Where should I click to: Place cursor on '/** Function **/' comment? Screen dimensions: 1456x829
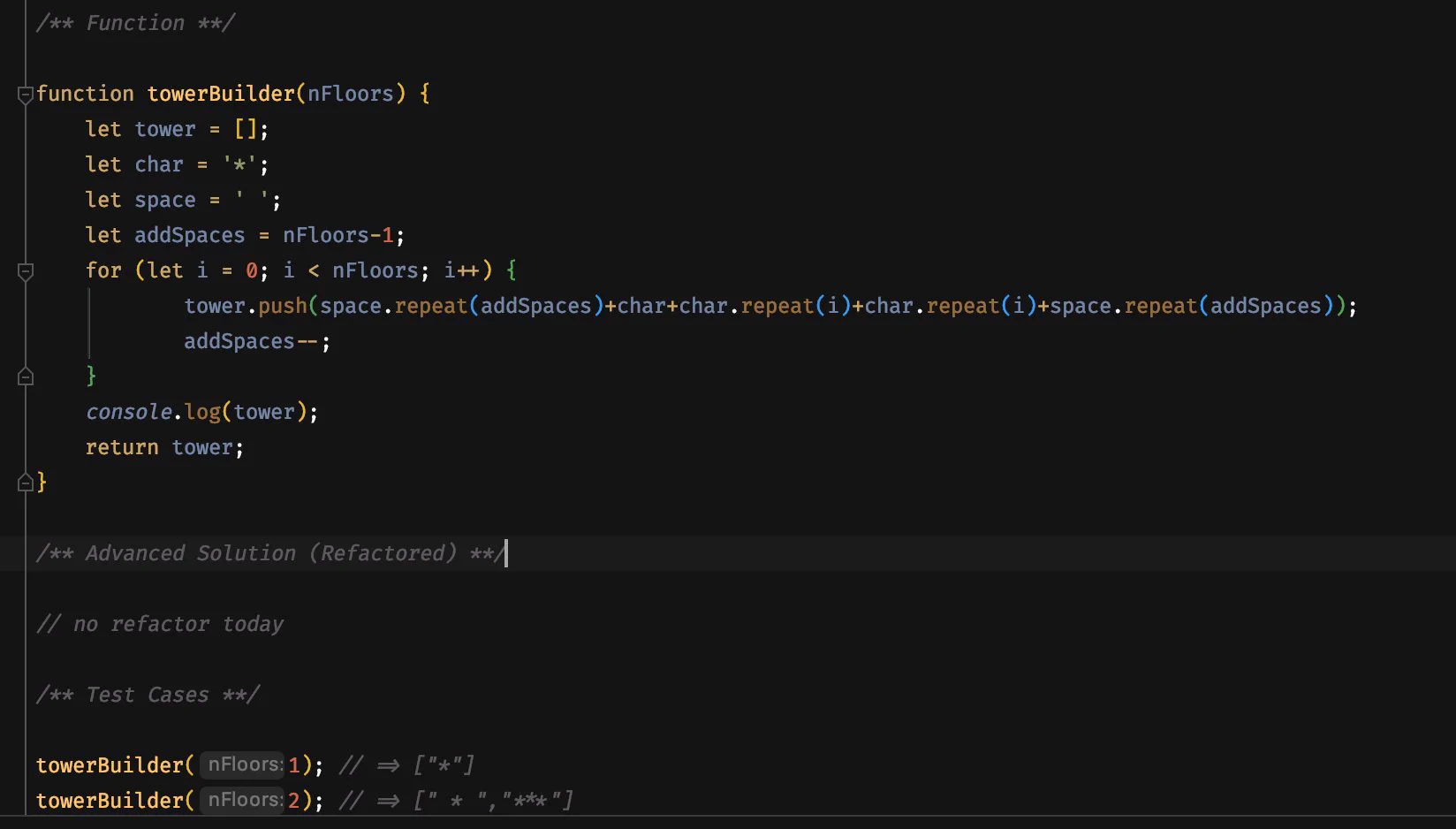tap(136, 23)
